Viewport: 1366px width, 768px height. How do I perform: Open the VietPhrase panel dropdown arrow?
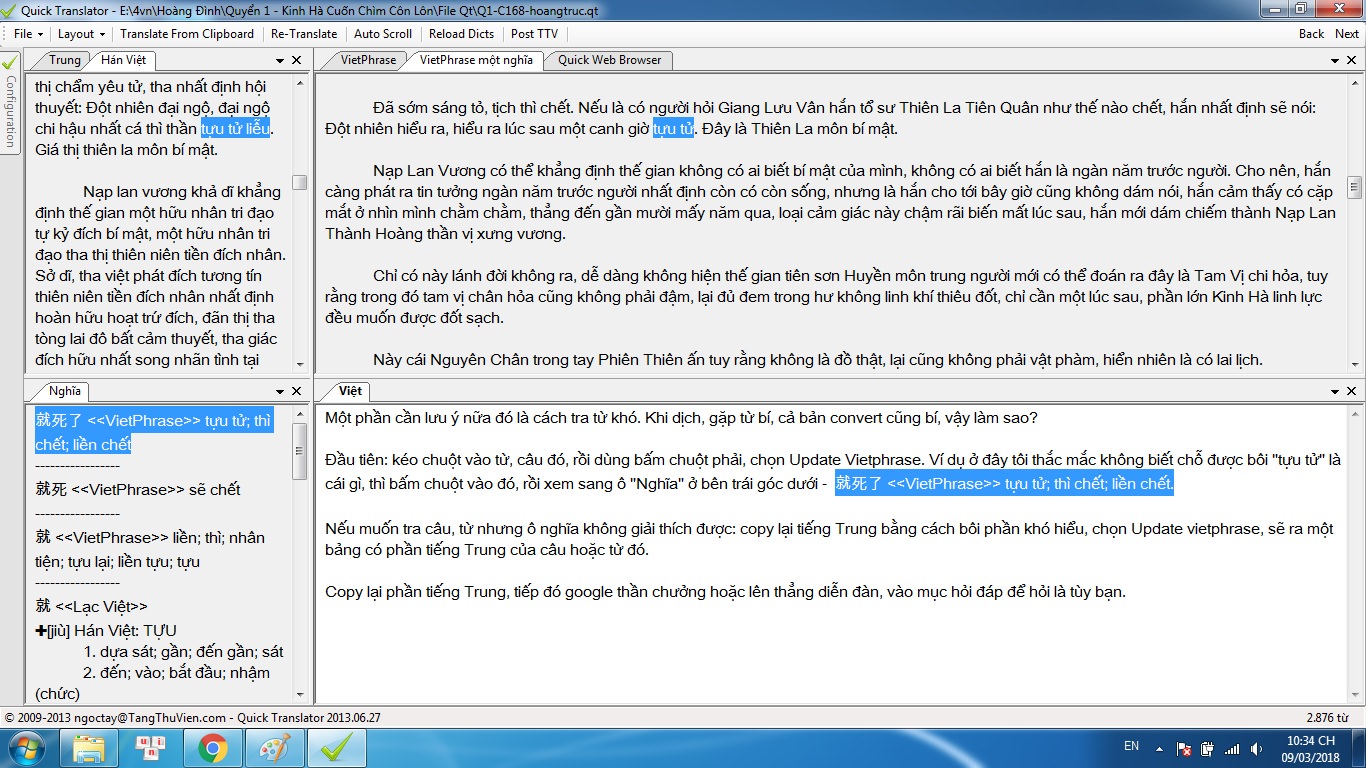coord(1336,61)
